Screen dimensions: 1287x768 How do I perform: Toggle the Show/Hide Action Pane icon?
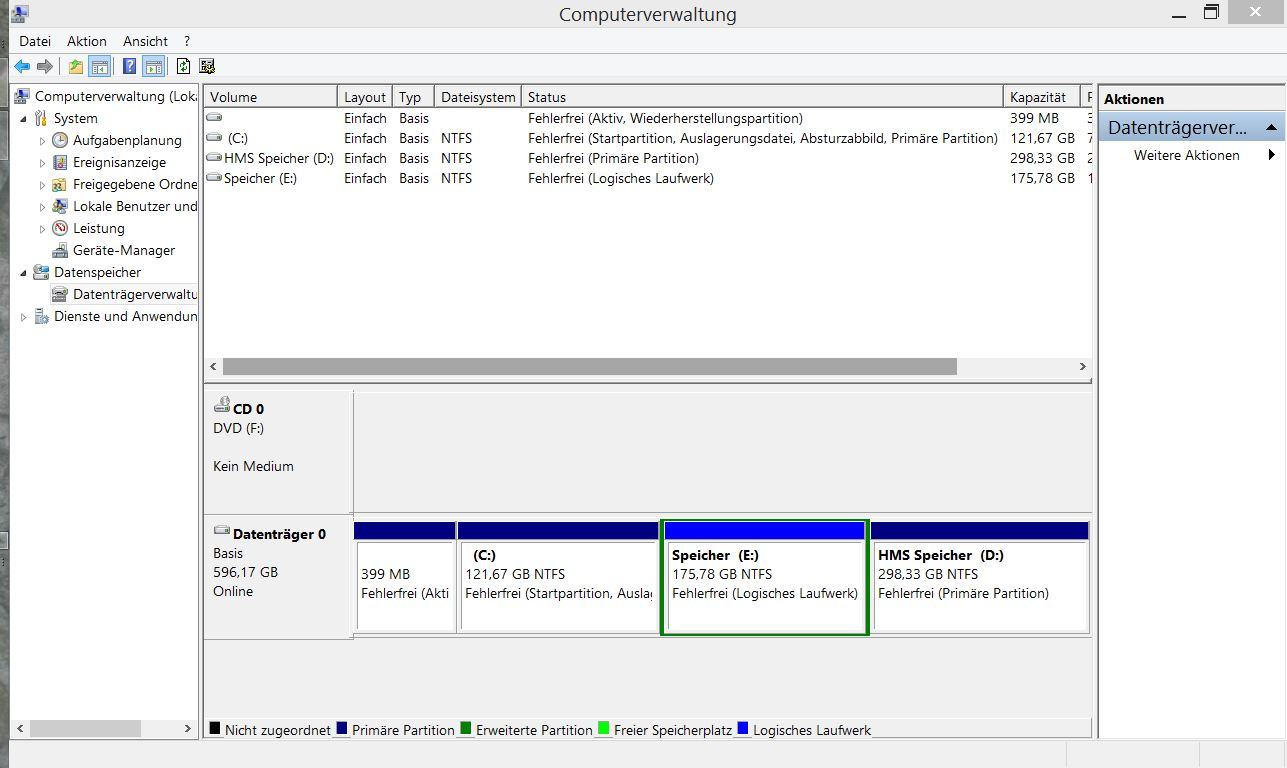(x=153, y=67)
